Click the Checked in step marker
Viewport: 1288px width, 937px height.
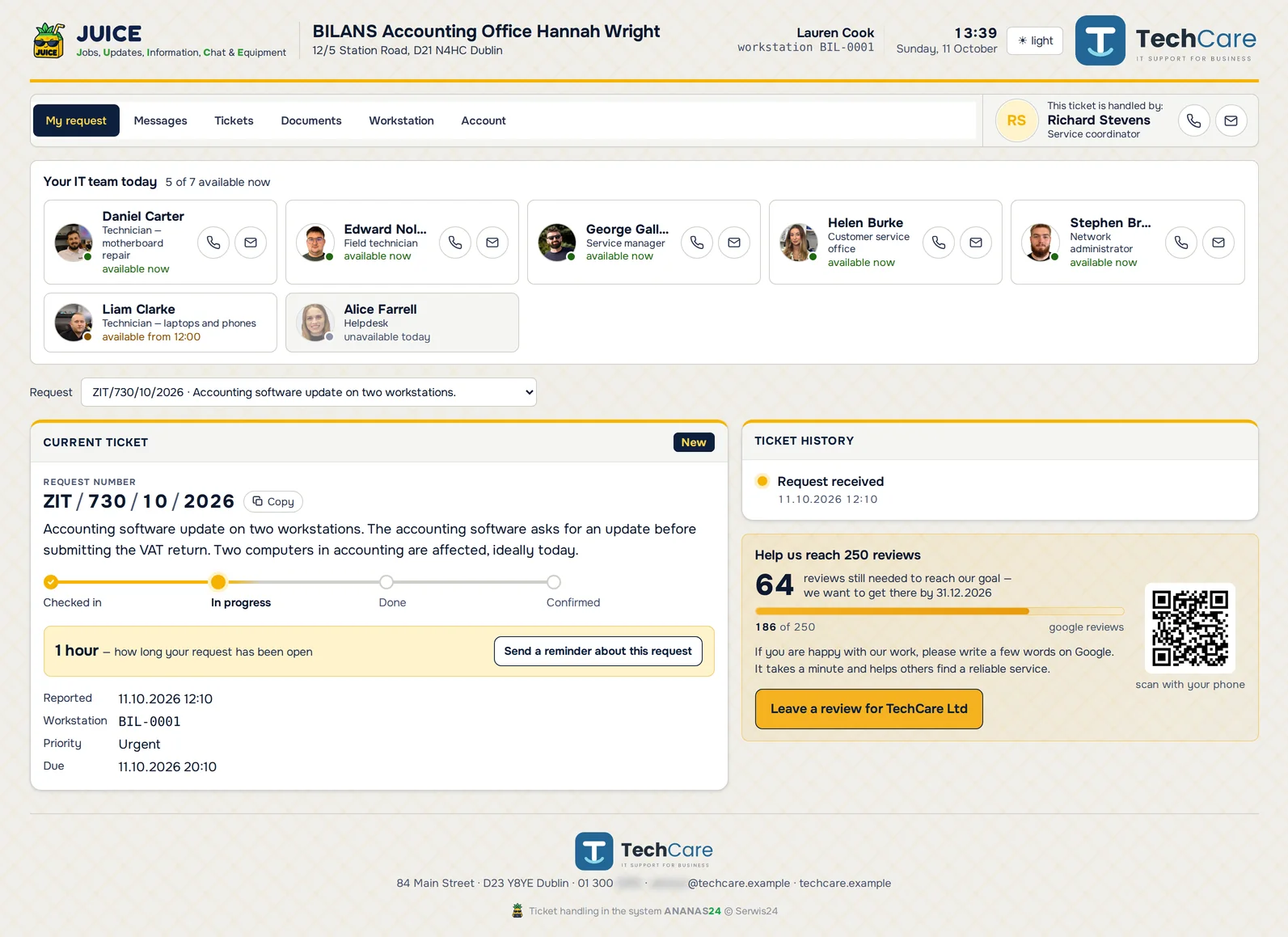pos(51,582)
